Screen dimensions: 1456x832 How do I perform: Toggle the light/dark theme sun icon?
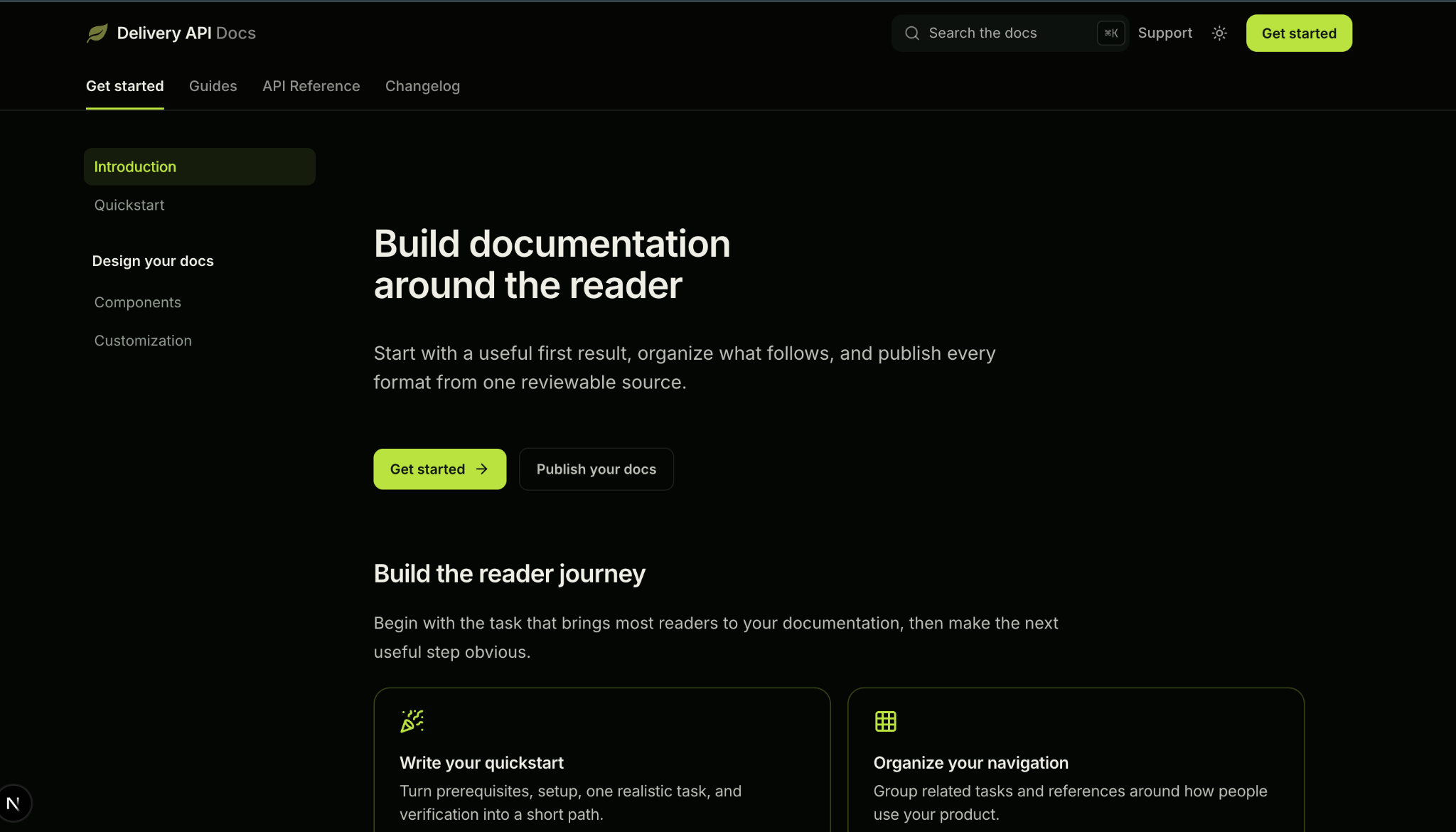point(1219,33)
